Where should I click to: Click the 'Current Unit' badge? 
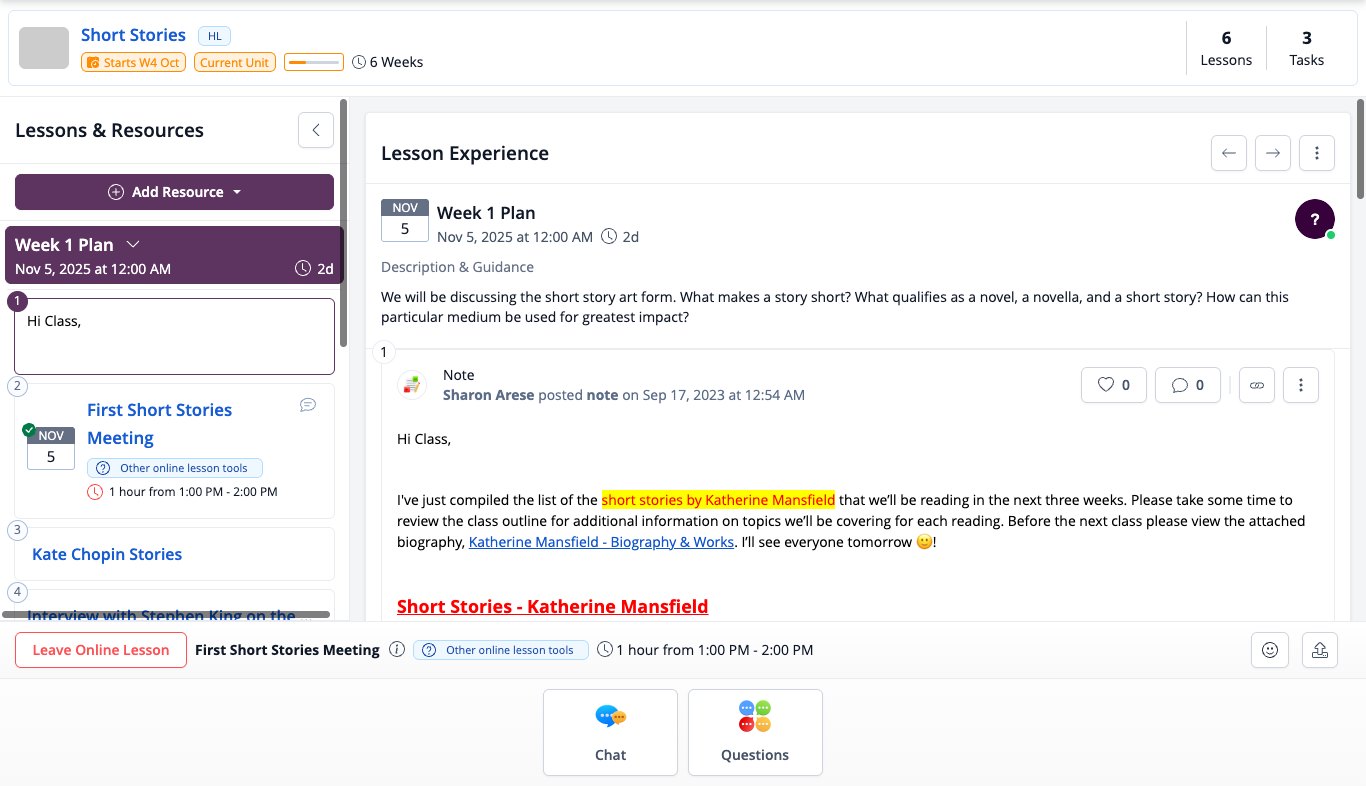coord(235,62)
